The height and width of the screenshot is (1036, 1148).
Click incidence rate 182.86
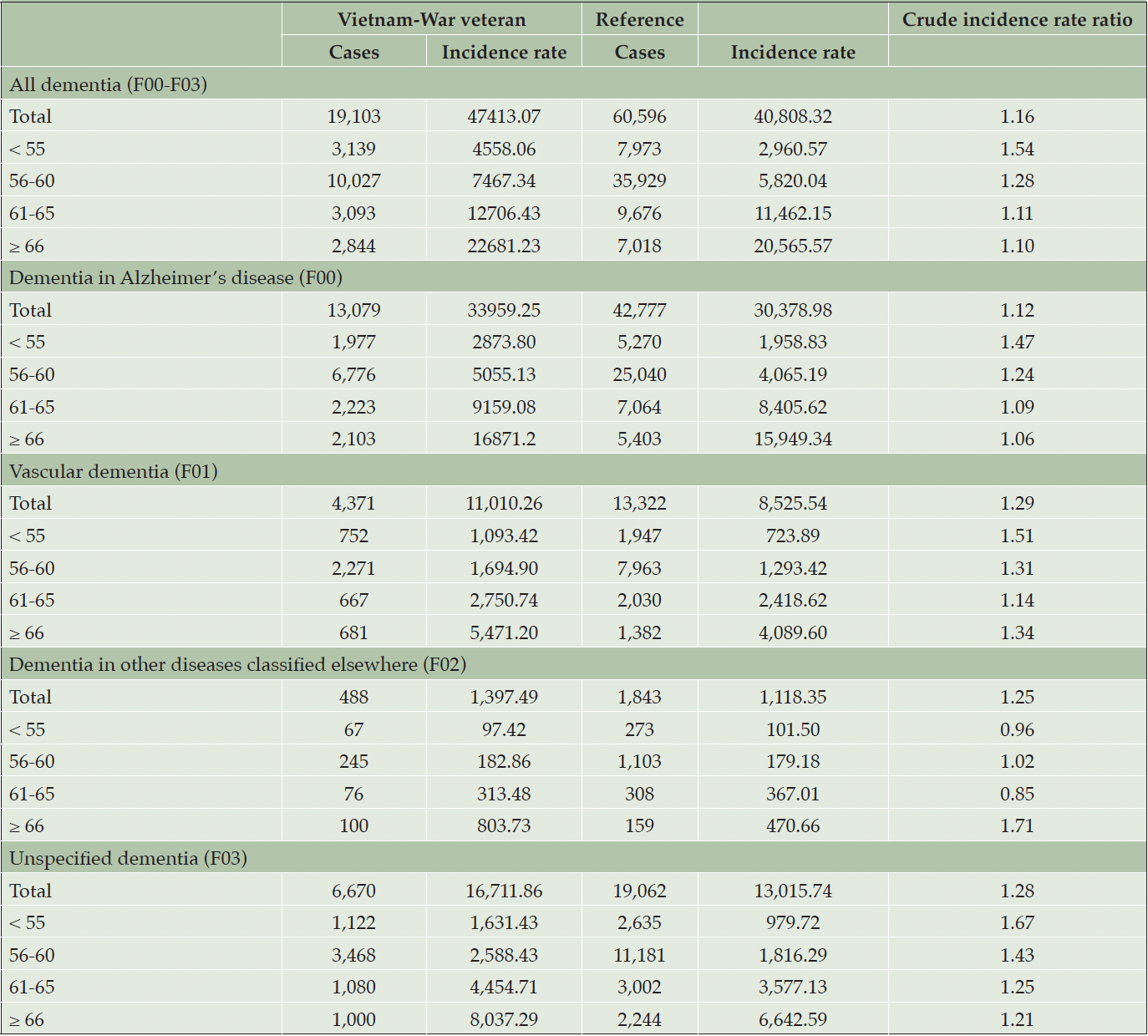pos(504,761)
